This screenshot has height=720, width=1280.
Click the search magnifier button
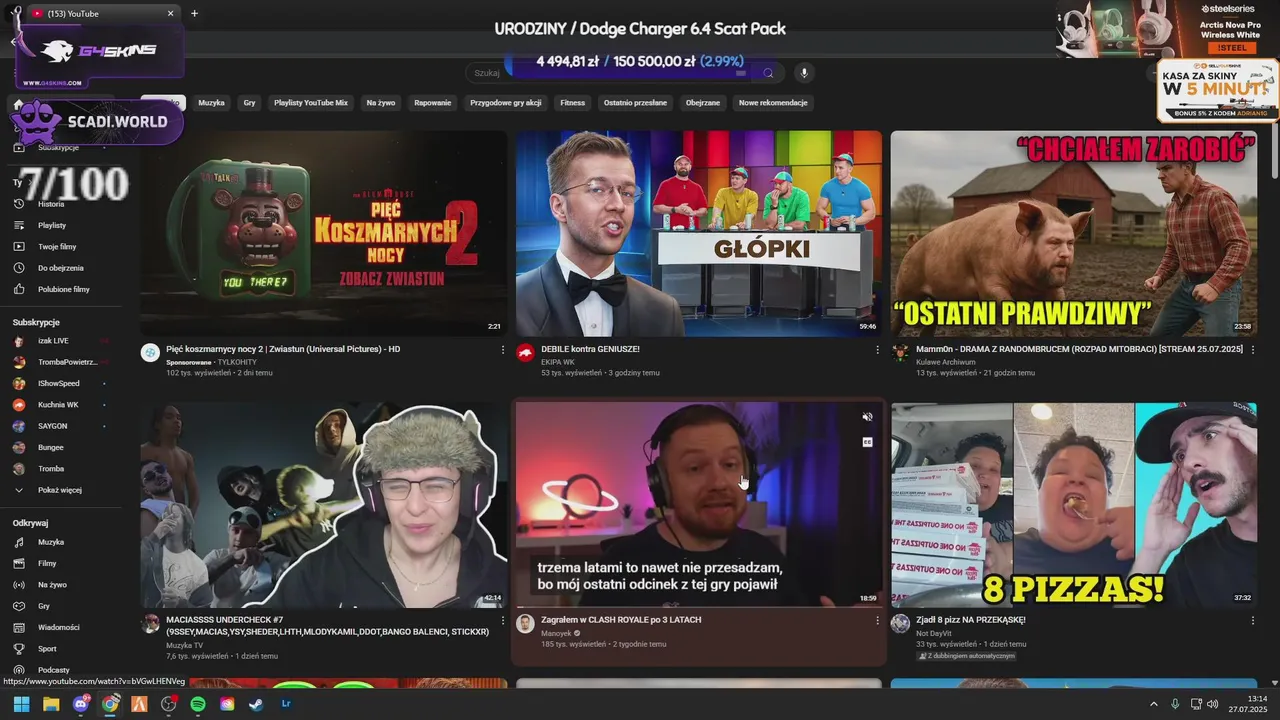tap(768, 73)
